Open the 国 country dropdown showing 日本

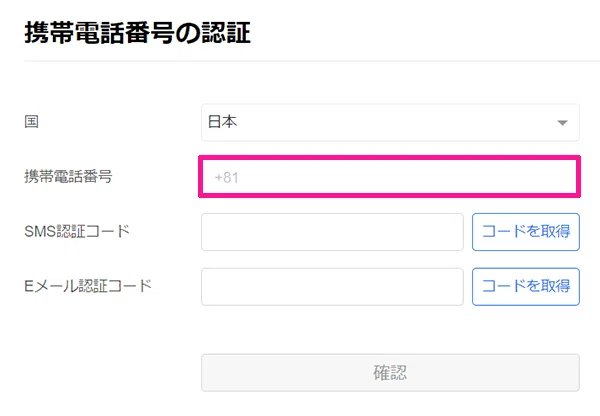390,122
